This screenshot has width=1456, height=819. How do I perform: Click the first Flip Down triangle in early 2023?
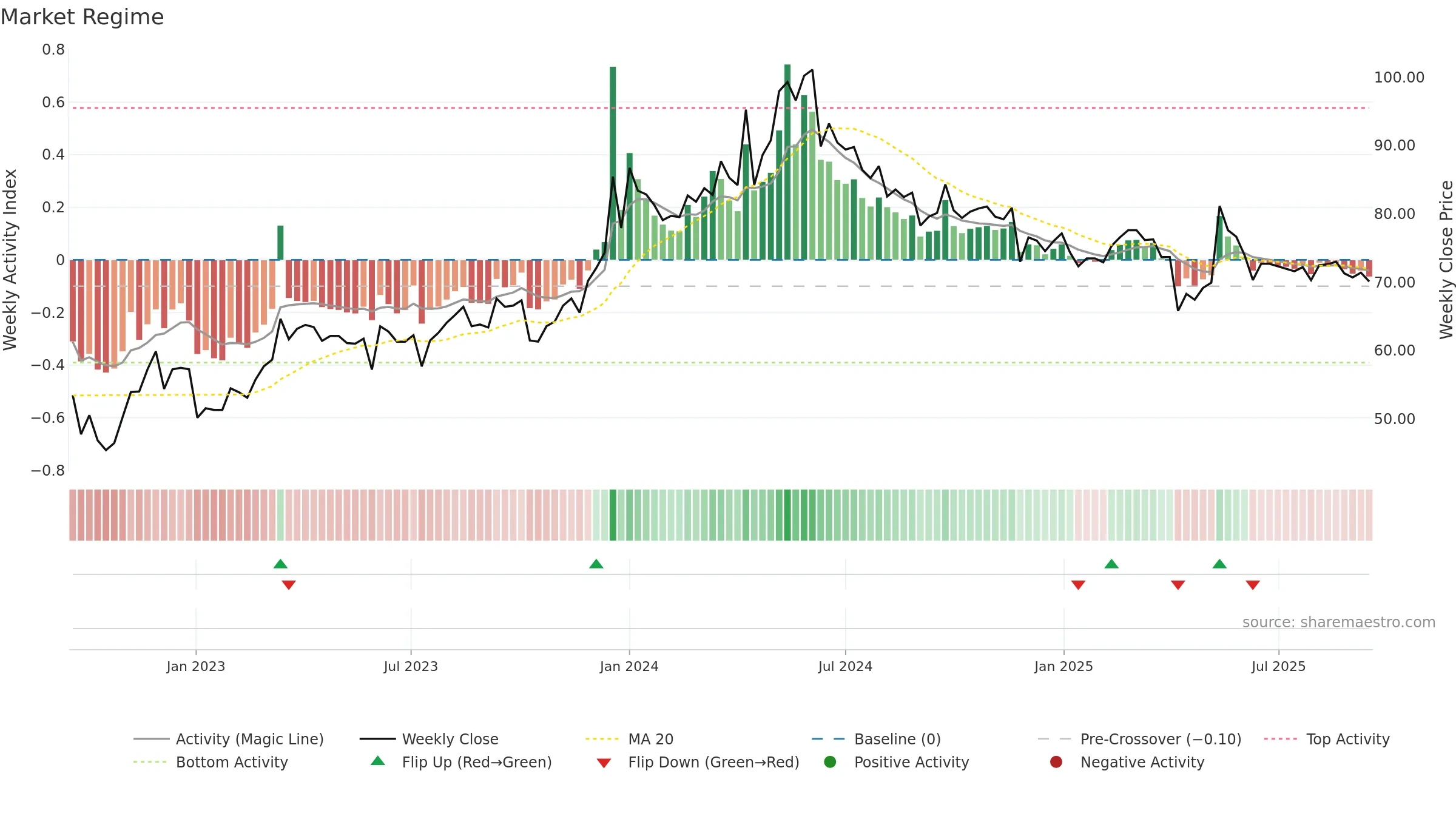pos(289,585)
